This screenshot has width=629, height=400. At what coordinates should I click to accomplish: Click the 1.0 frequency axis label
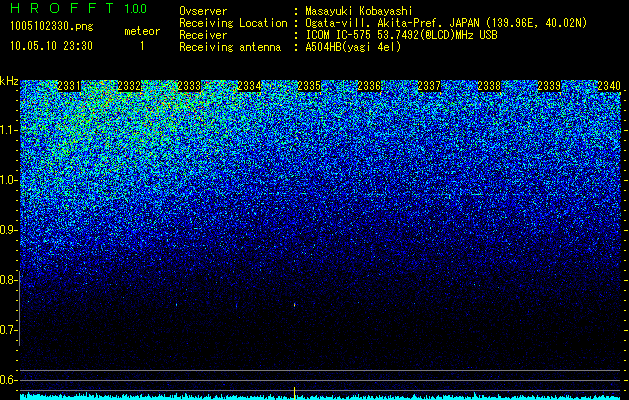8,181
